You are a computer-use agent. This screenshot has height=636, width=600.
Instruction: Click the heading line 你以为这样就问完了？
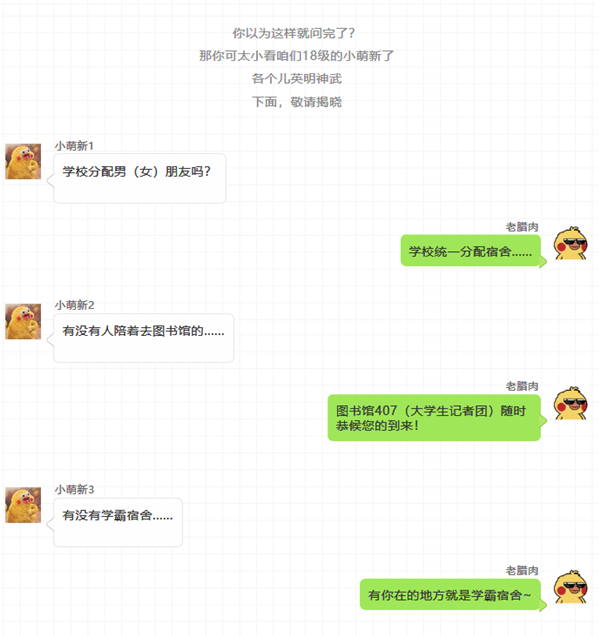pyautogui.click(x=294, y=33)
